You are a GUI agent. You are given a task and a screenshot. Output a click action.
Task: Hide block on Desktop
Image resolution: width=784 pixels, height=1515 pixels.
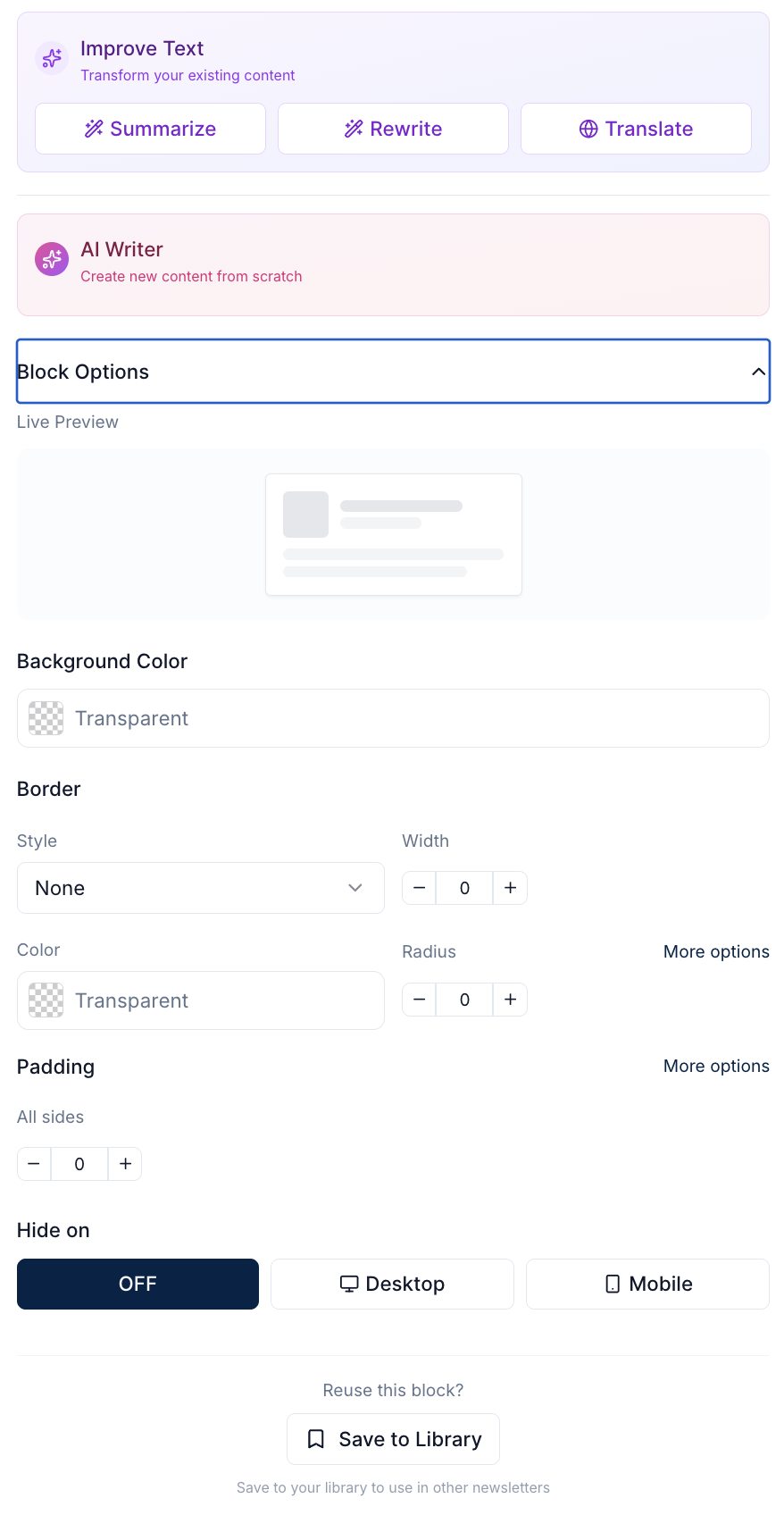[x=392, y=1284]
